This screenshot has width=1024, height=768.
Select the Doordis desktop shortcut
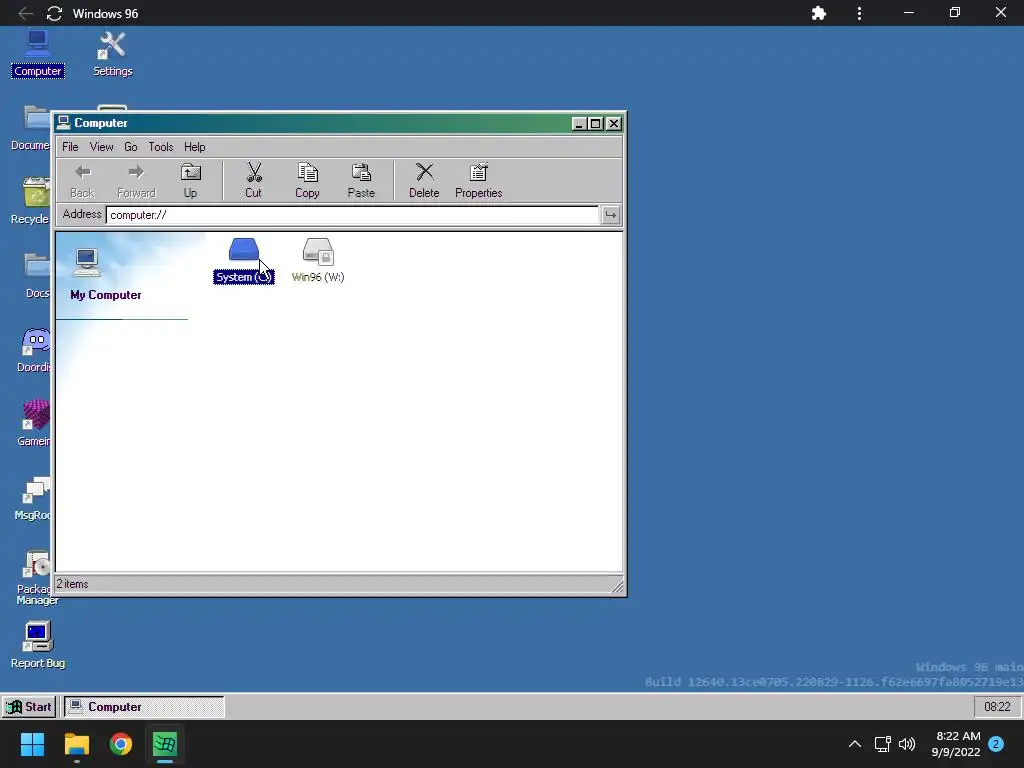pos(34,350)
